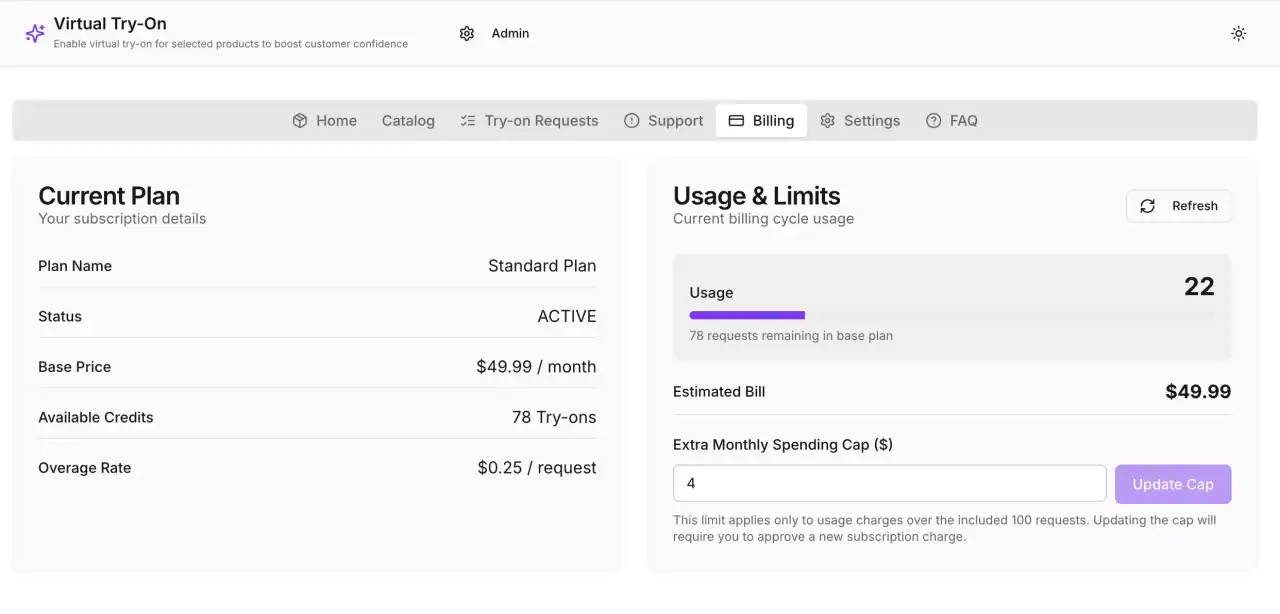Click Admin in the top header
This screenshot has width=1280, height=614.
coord(510,33)
